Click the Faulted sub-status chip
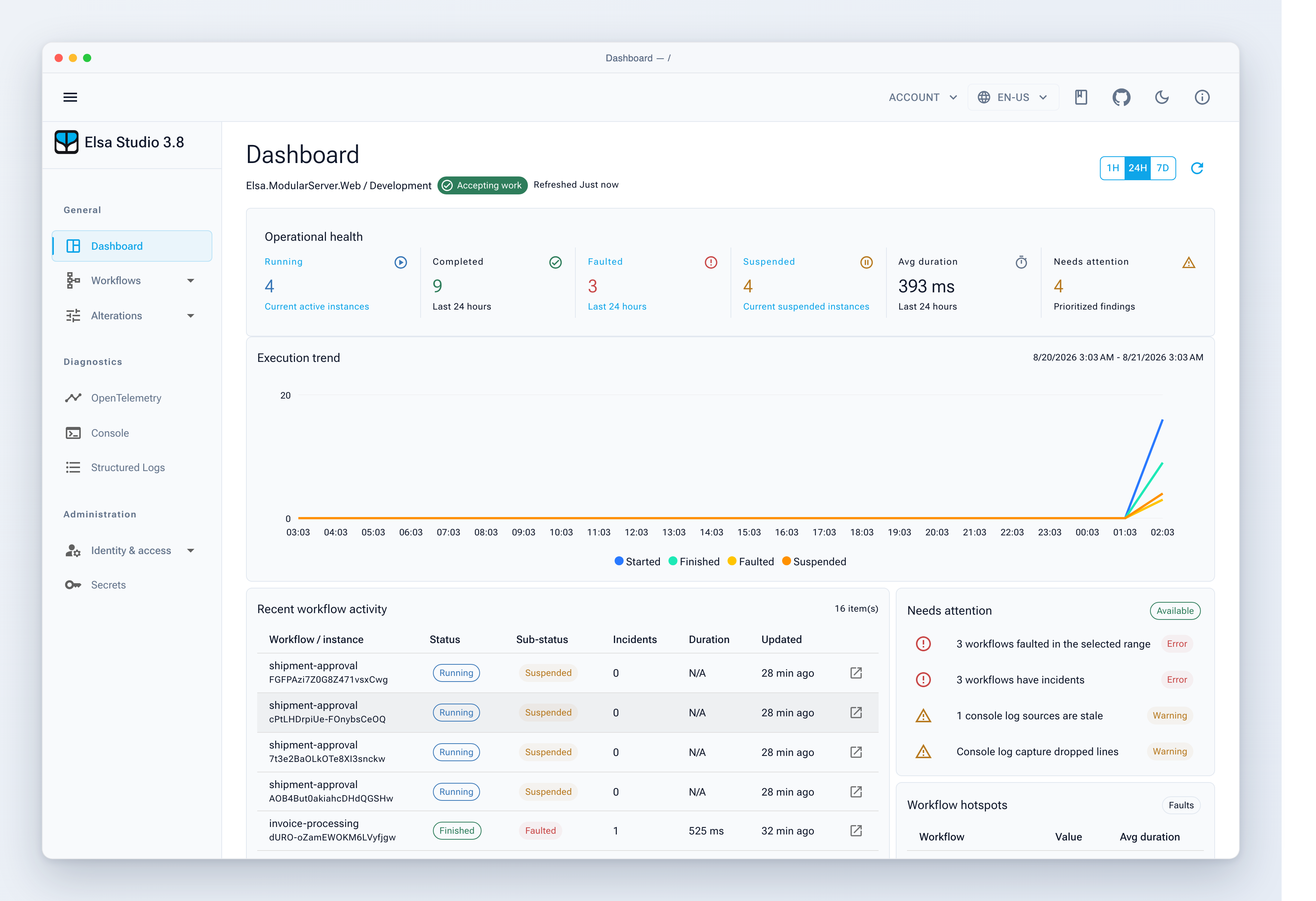The width and height of the screenshot is (1316, 901). 540,830
